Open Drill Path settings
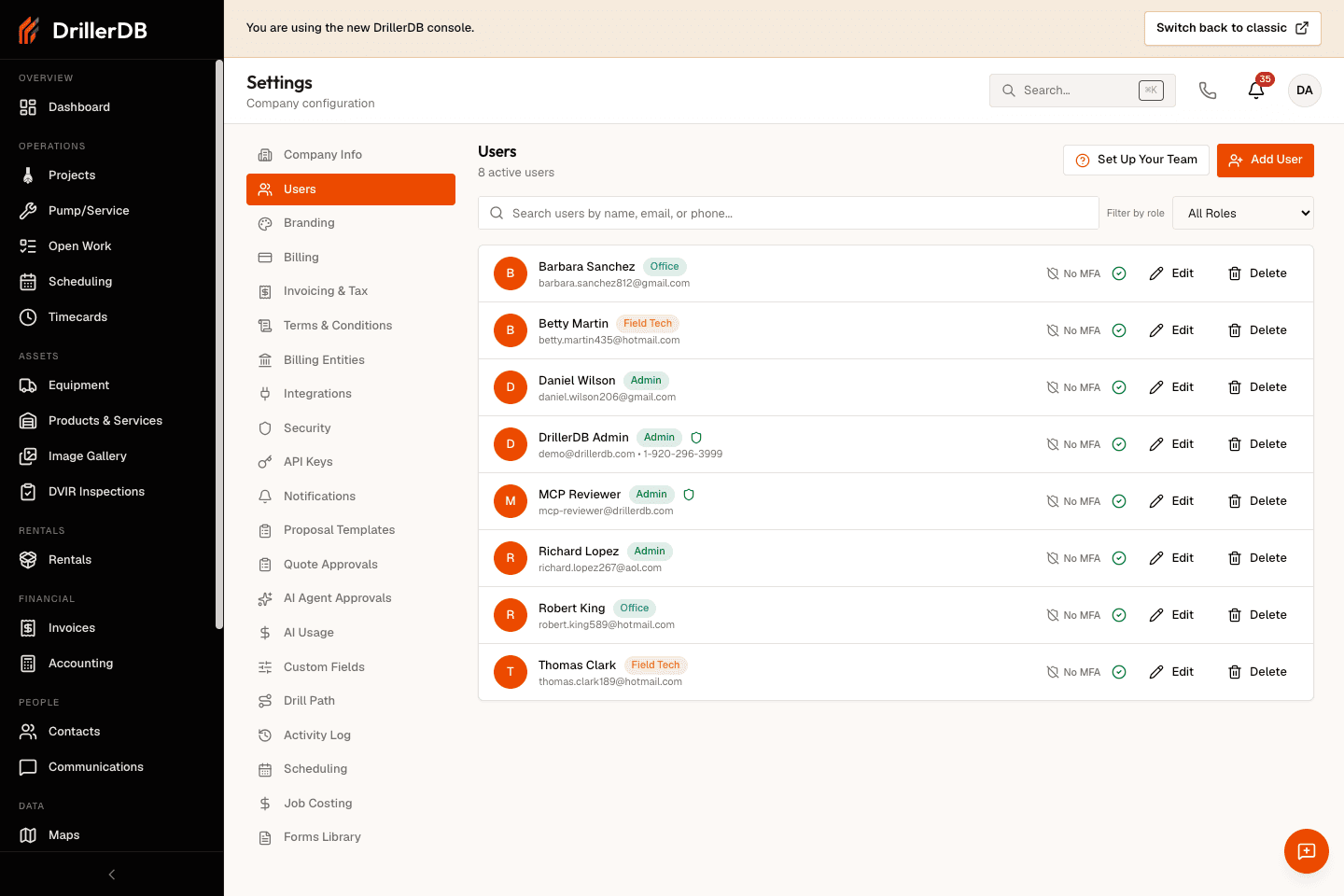This screenshot has height=896, width=1344. click(351, 701)
